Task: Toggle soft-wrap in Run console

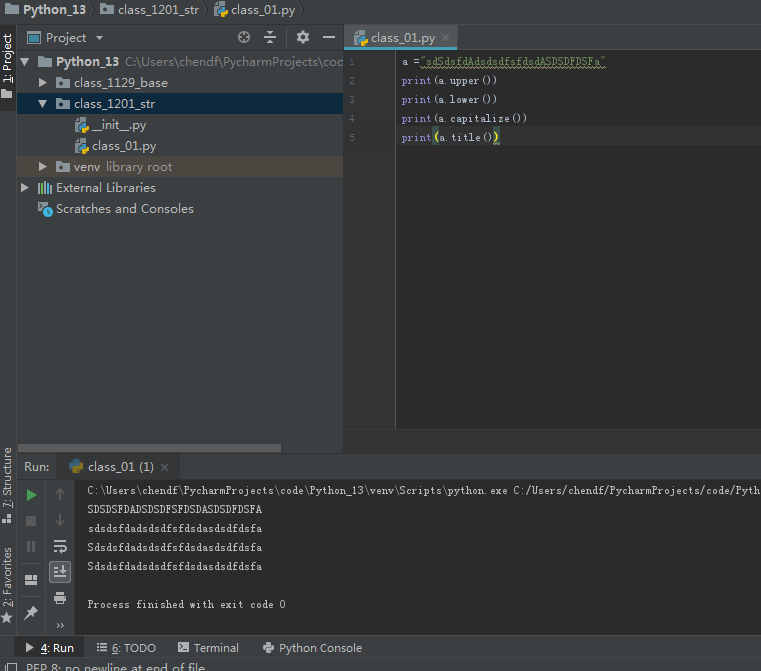Action: coord(60,546)
